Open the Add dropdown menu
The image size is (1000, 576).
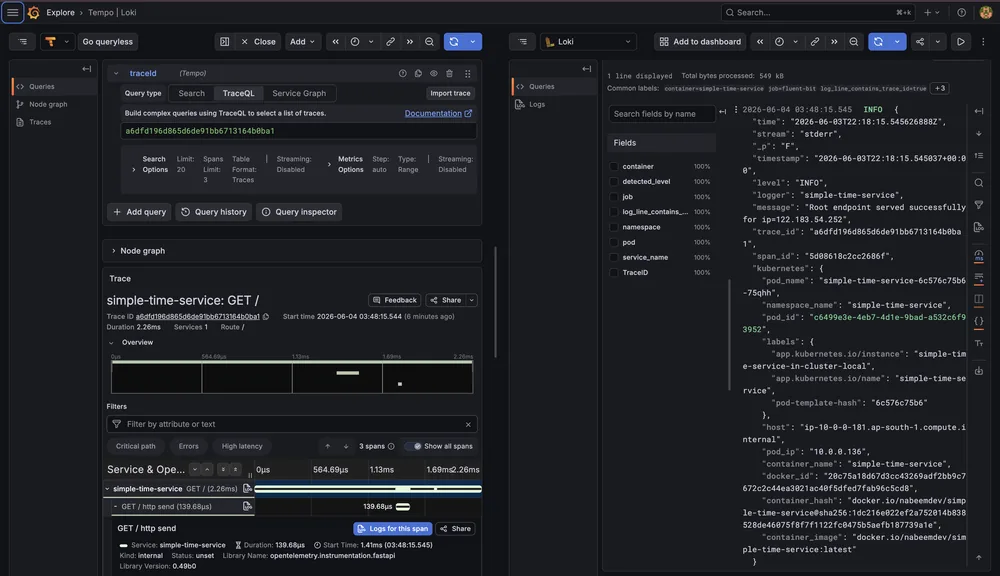[x=302, y=41]
